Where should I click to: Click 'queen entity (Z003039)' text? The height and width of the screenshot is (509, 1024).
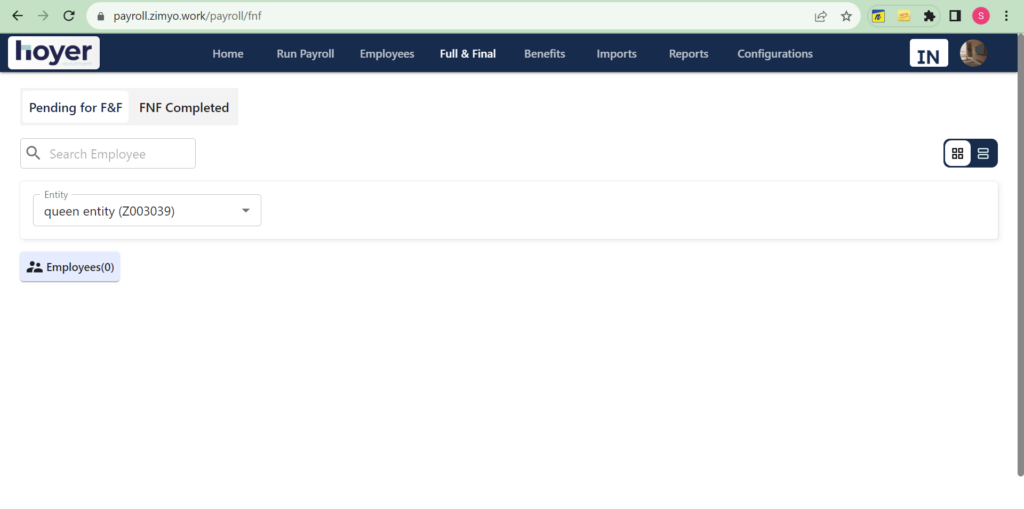point(109,211)
